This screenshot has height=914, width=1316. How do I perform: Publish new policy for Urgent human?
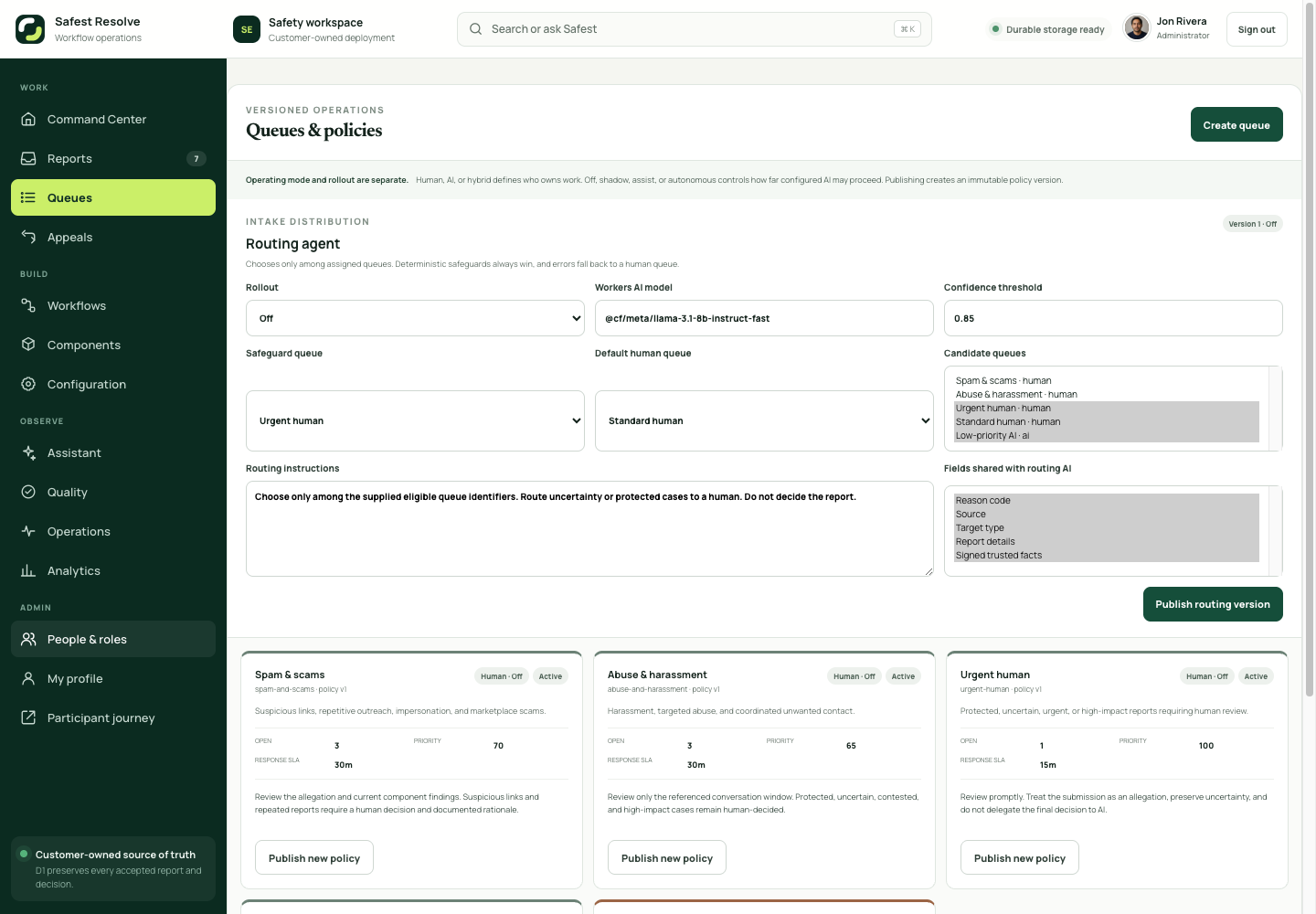(1020, 857)
